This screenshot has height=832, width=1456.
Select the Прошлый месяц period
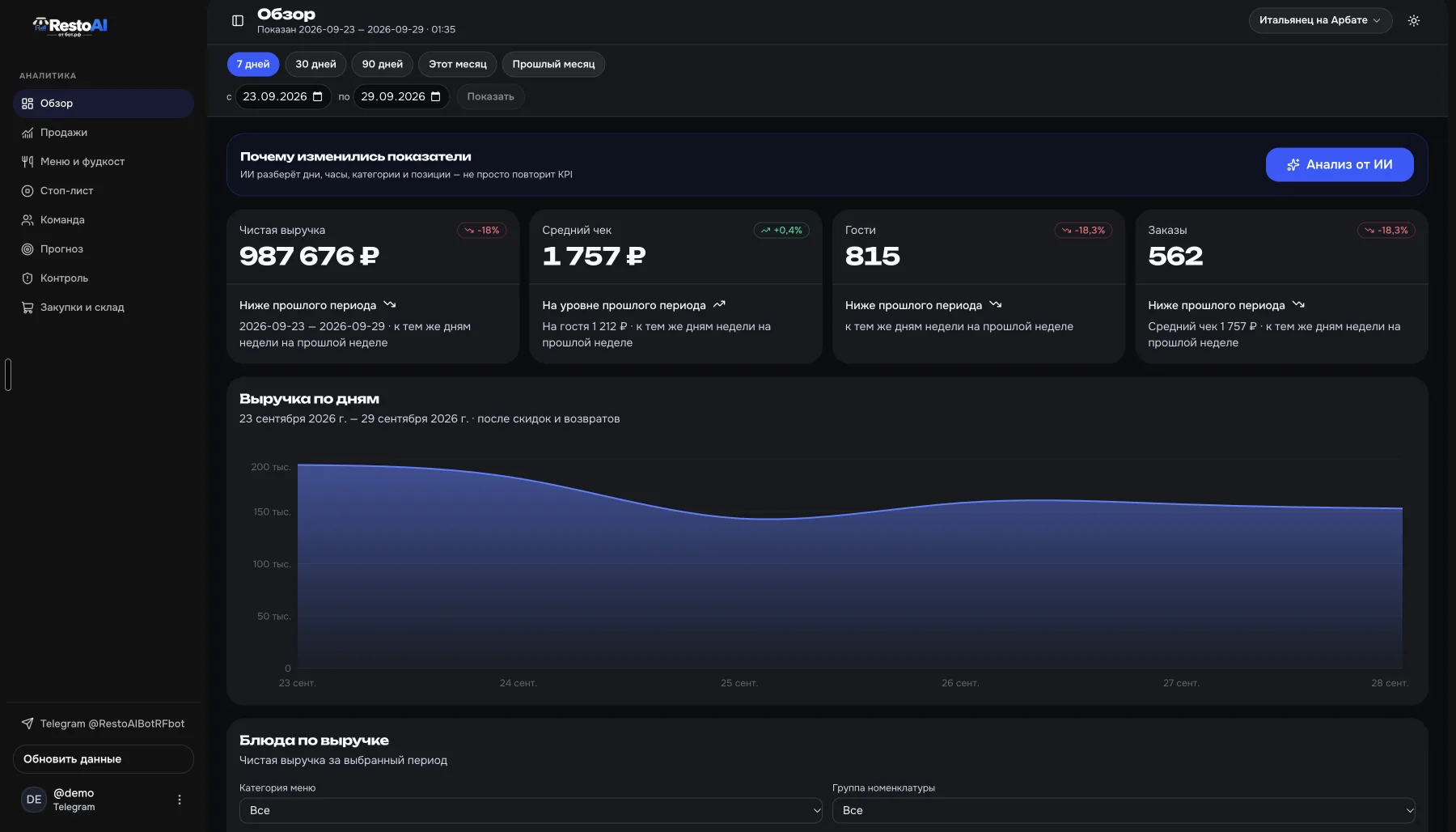(553, 64)
